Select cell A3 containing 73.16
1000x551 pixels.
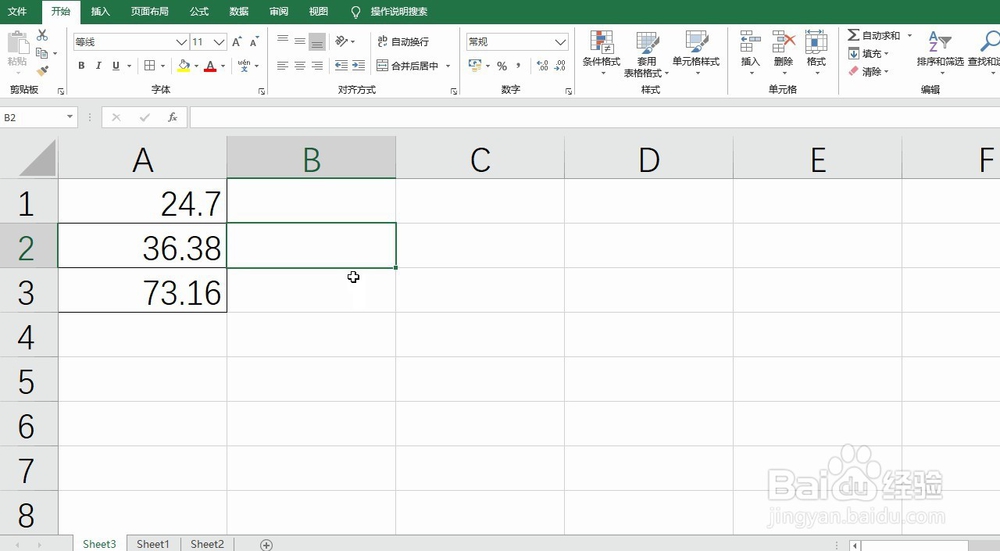point(142,293)
